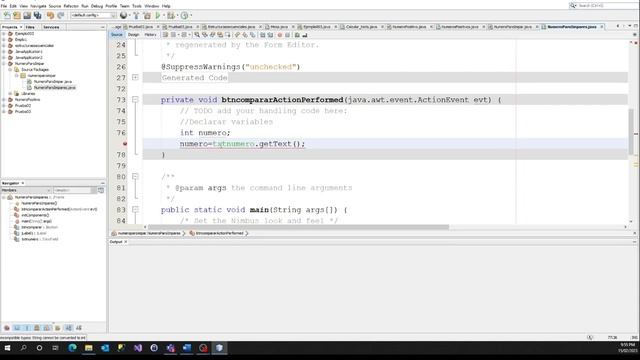Click the Search input field
Image resolution: width=640 pixels, height=360 pixels.
point(607,6)
